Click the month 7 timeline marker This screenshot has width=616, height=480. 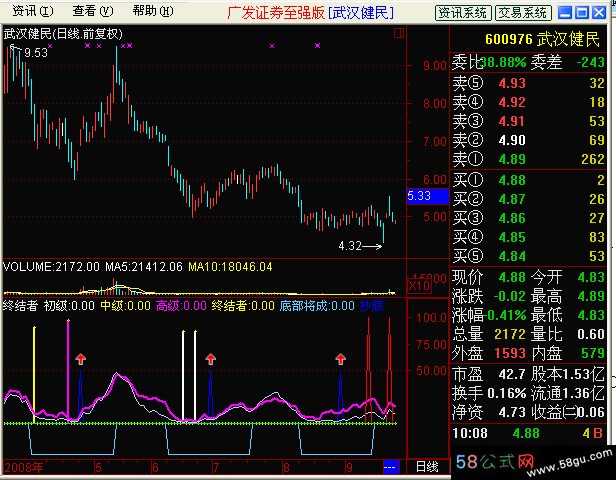pos(216,467)
